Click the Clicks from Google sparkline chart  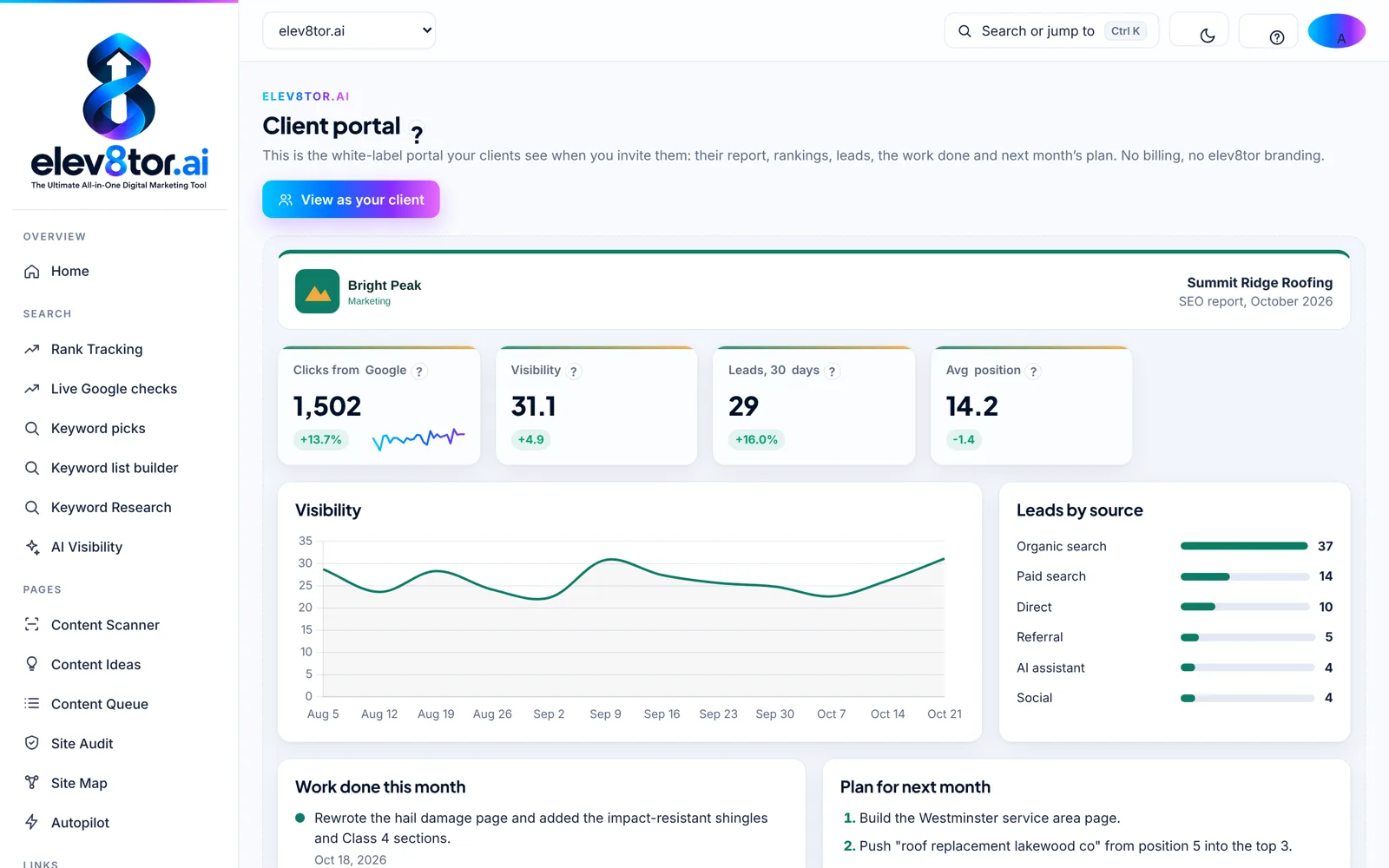(x=418, y=439)
